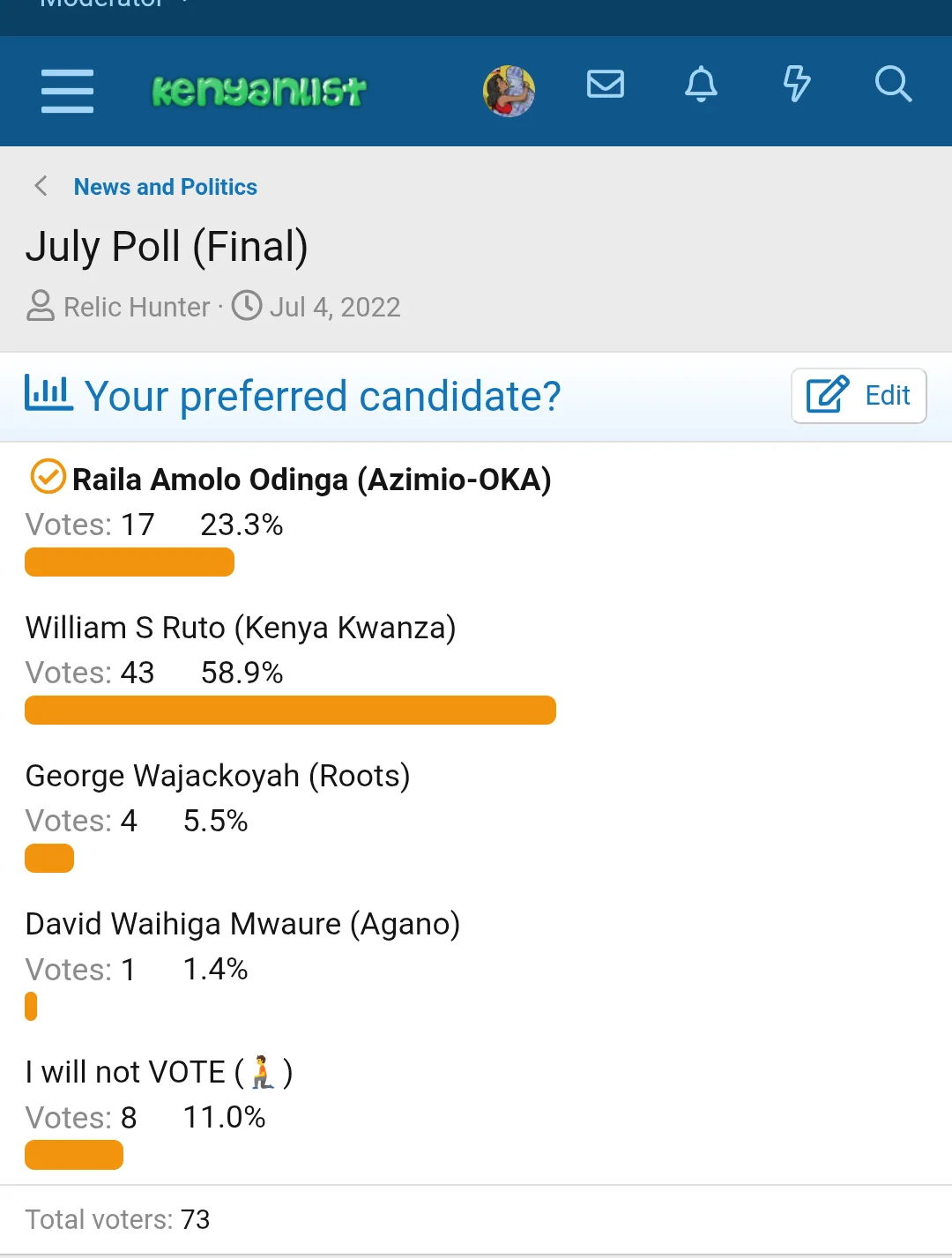The width and height of the screenshot is (952, 1258).
Task: Click the Edit poll button
Action: coord(859,396)
